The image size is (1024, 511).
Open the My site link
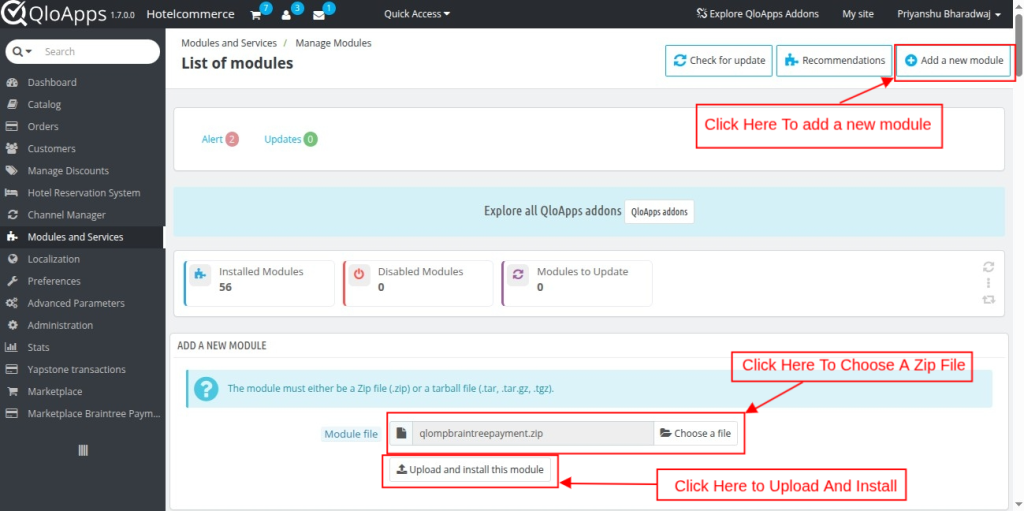pyautogui.click(x=857, y=14)
